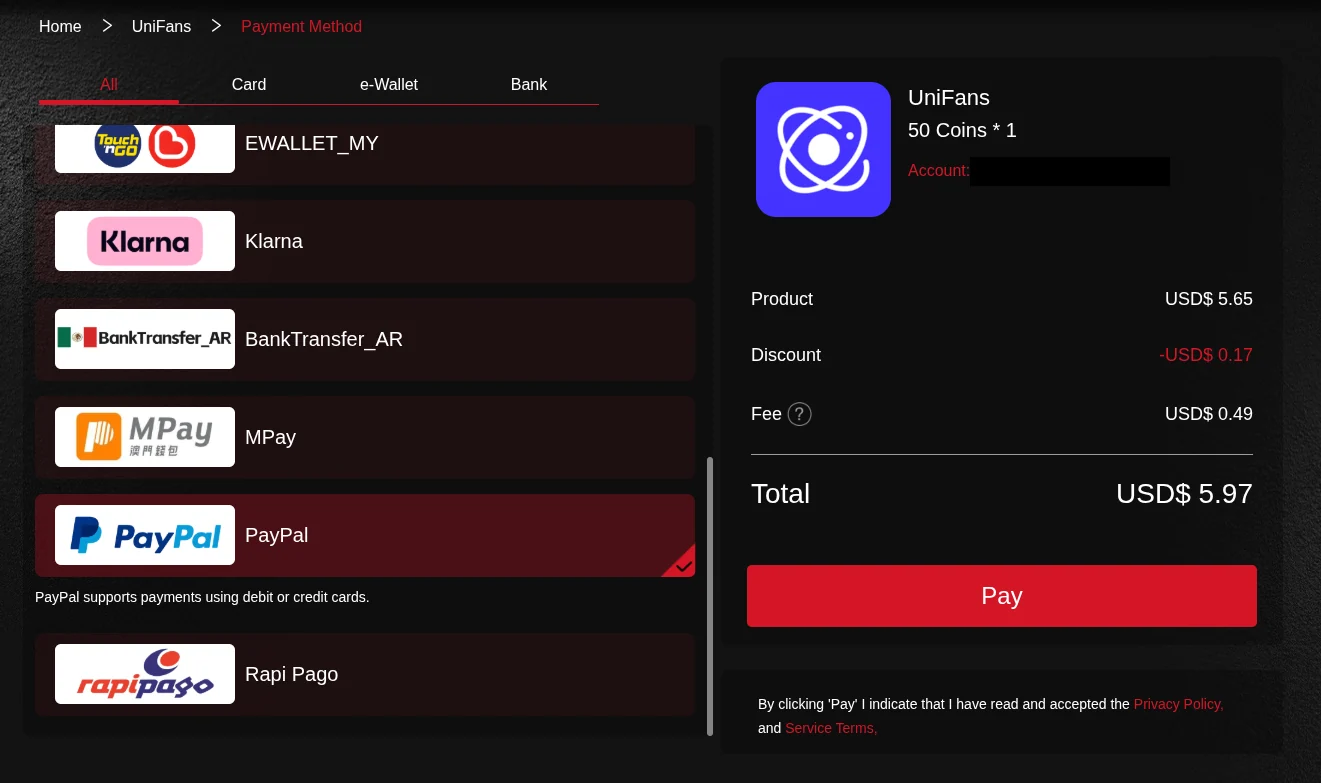Switch to the All tab
The width and height of the screenshot is (1321, 783).
[109, 85]
